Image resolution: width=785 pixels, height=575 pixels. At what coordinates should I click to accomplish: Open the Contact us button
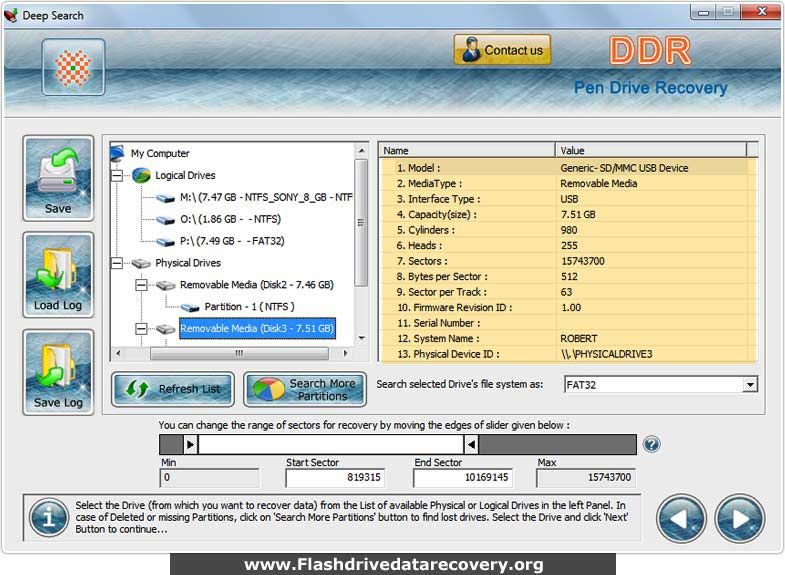click(502, 50)
